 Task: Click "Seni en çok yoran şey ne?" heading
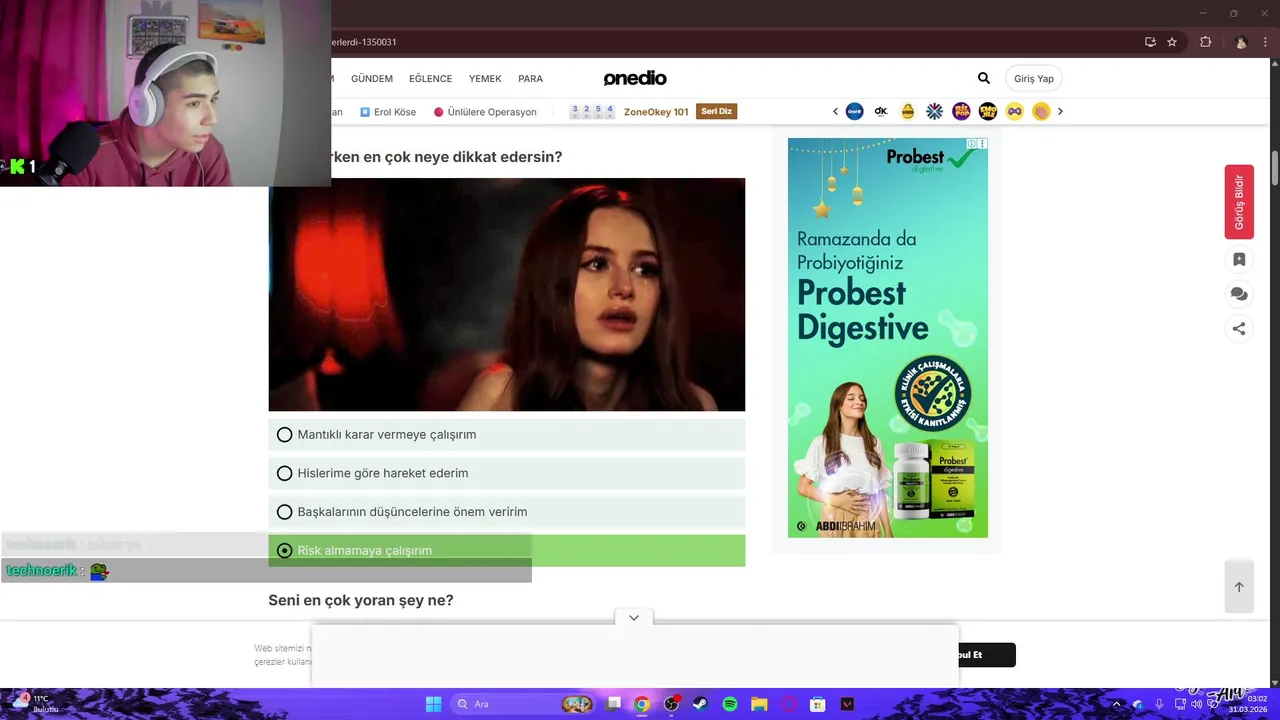pyautogui.click(x=361, y=600)
